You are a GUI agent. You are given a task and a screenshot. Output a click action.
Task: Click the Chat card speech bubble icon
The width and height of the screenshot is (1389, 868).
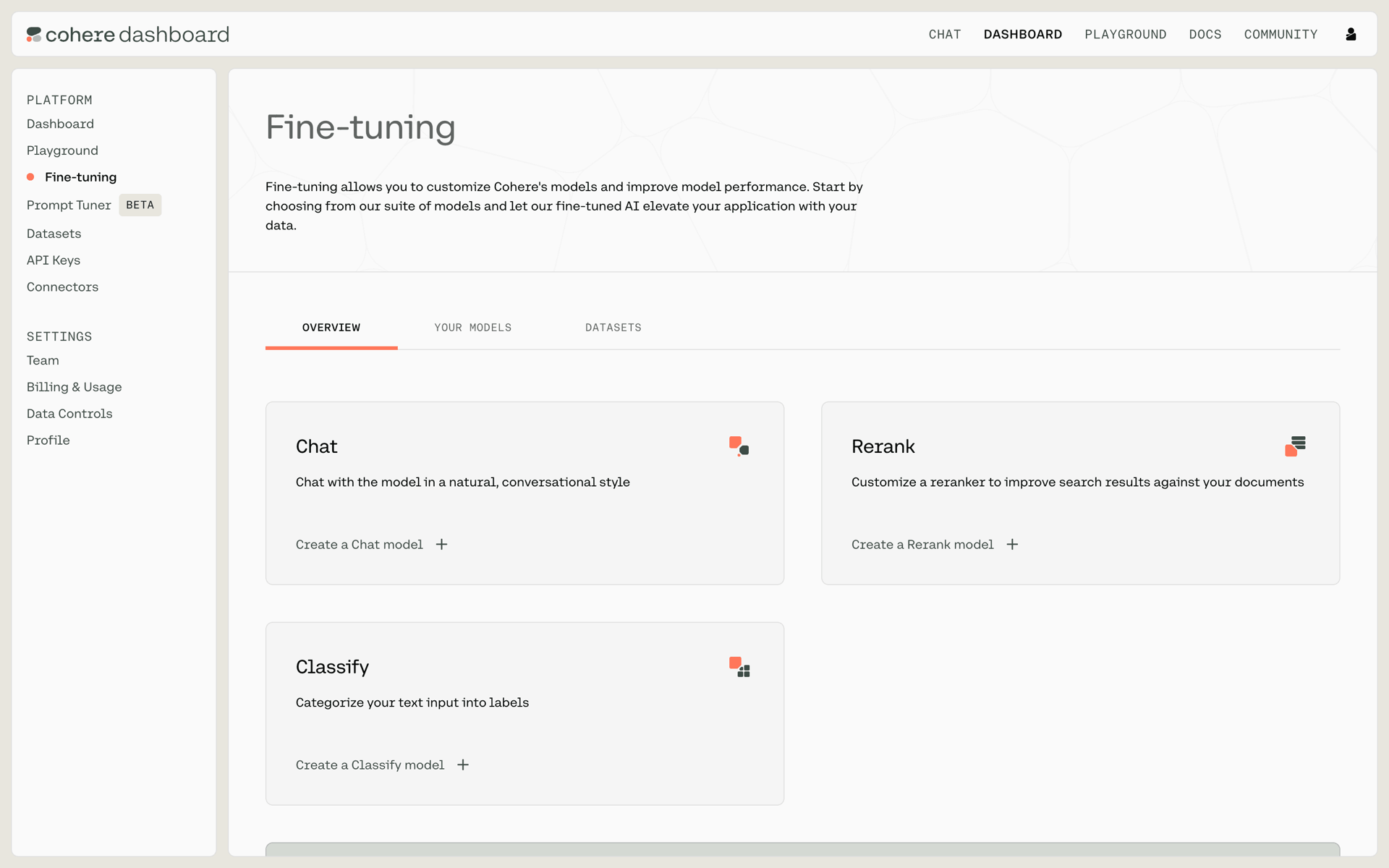(739, 446)
